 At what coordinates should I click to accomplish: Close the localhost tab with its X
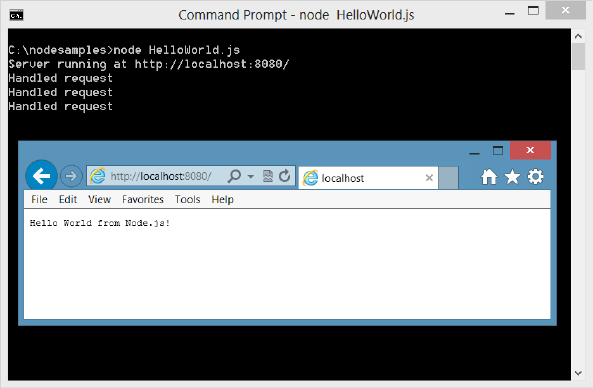pos(429,178)
